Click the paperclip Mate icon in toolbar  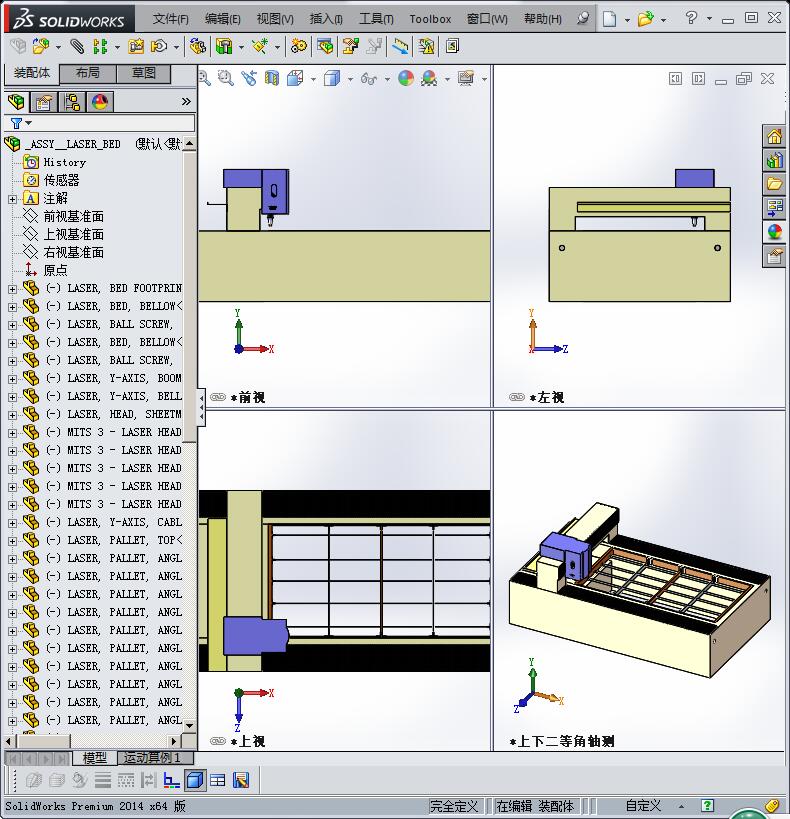pos(77,46)
